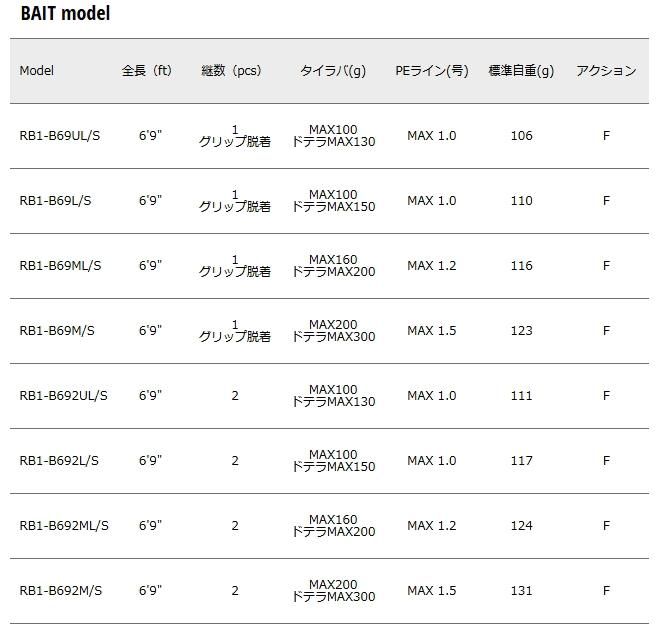Select the 標準自重(g) column header
The image size is (661, 631).
pyautogui.click(x=521, y=71)
